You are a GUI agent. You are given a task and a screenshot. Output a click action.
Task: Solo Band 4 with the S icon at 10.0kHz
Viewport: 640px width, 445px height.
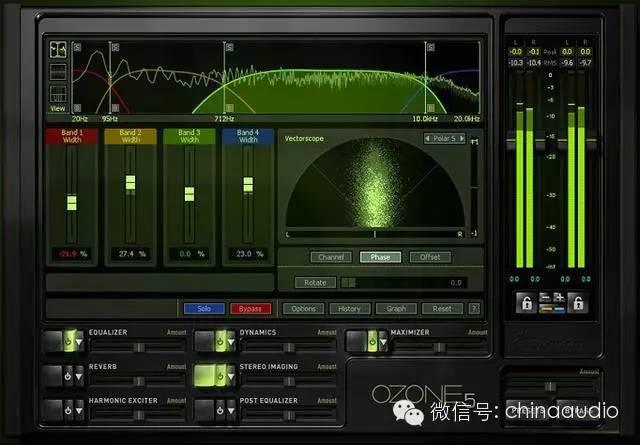[x=431, y=47]
